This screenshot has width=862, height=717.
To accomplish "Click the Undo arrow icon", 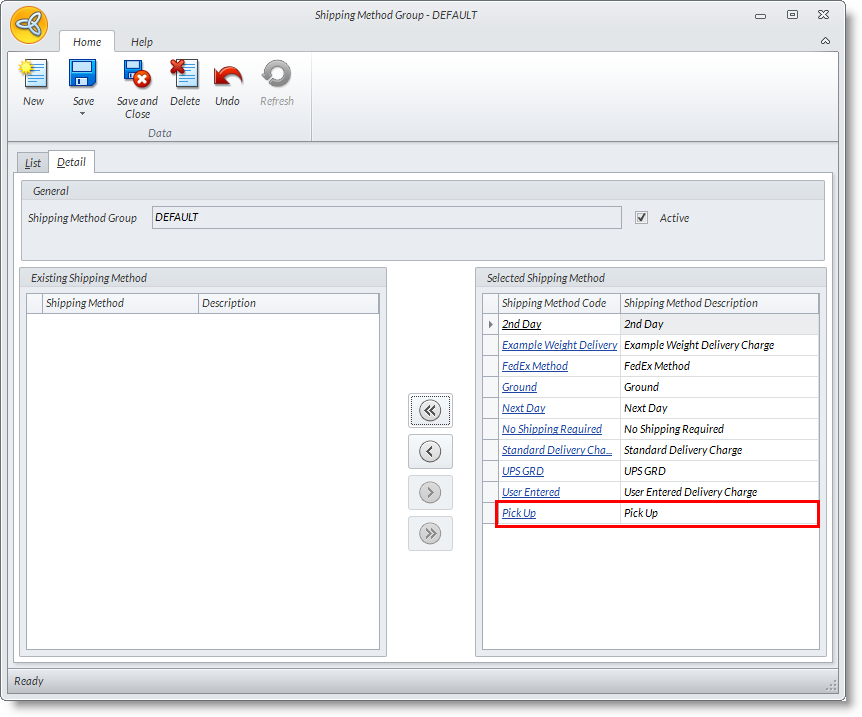I will coord(227,75).
